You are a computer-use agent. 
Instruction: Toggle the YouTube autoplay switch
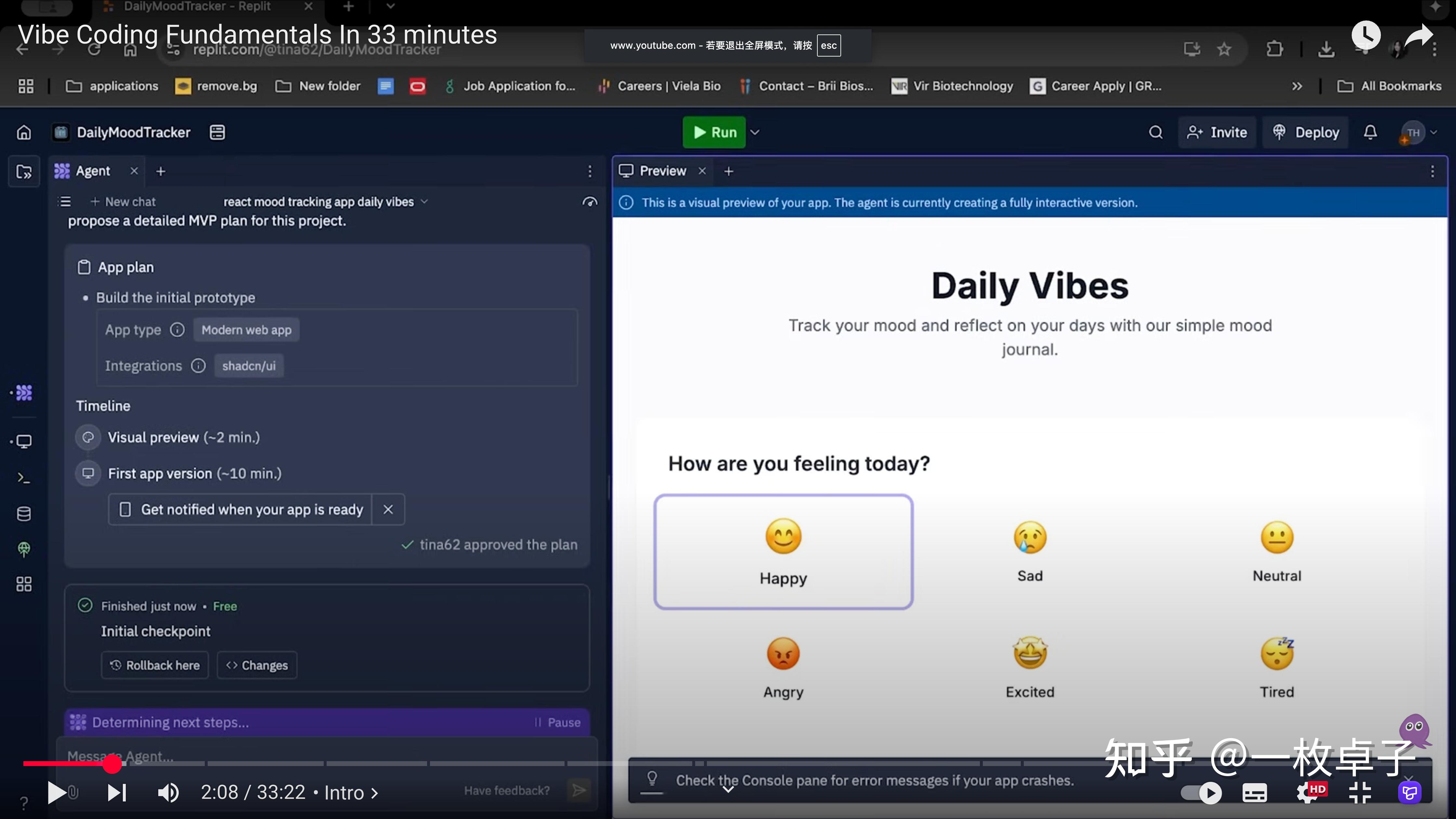click(1201, 792)
